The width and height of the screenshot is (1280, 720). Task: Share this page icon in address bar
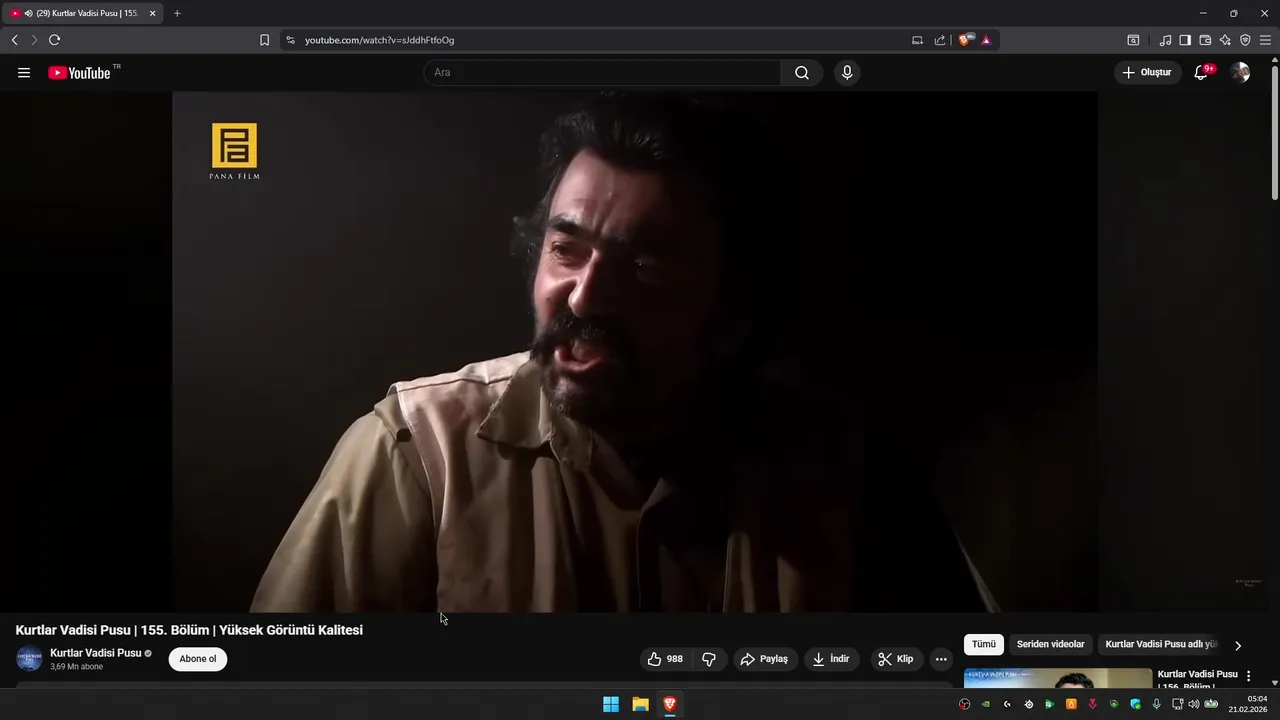pyautogui.click(x=940, y=40)
